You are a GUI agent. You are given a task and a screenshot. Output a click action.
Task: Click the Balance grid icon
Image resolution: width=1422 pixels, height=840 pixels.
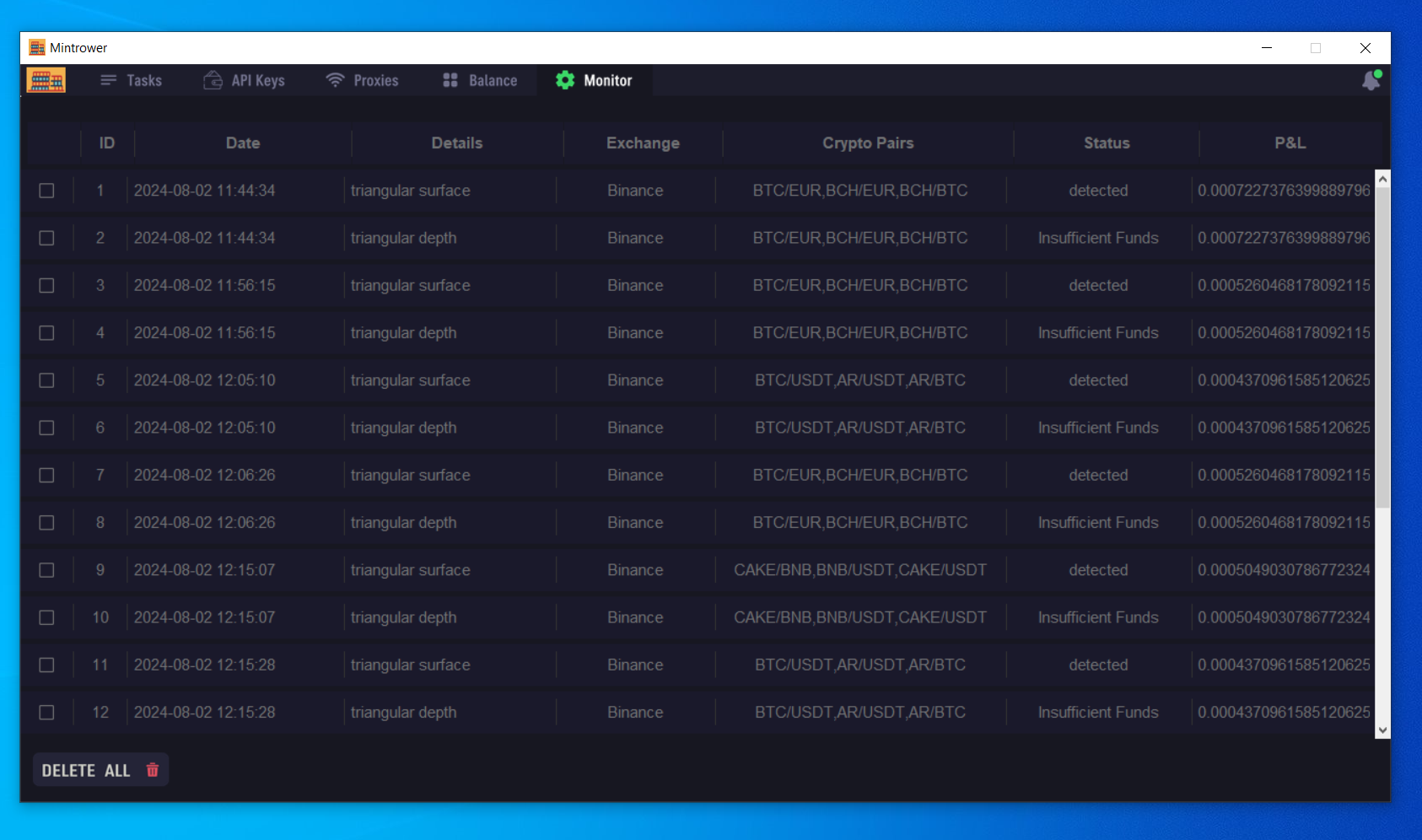(450, 80)
